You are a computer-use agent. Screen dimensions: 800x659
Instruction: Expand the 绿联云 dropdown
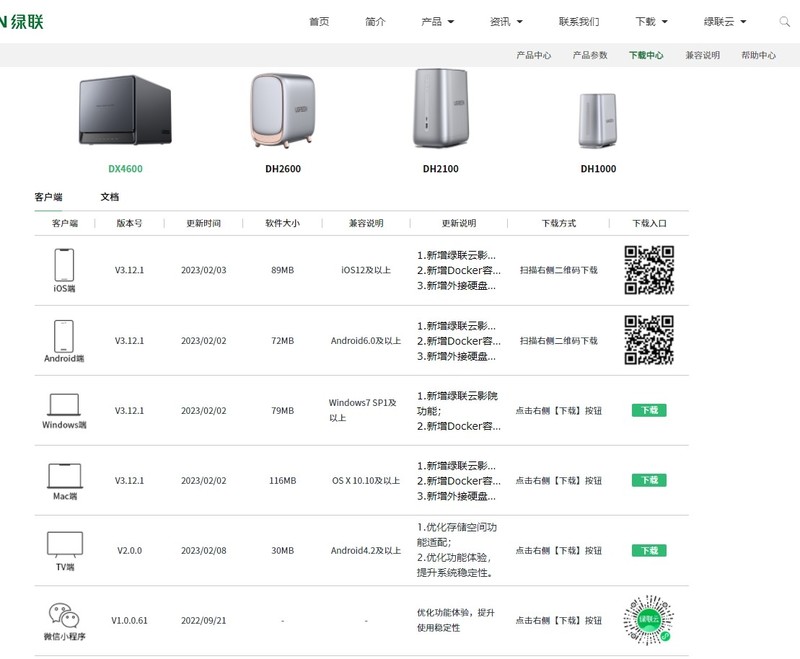click(720, 21)
